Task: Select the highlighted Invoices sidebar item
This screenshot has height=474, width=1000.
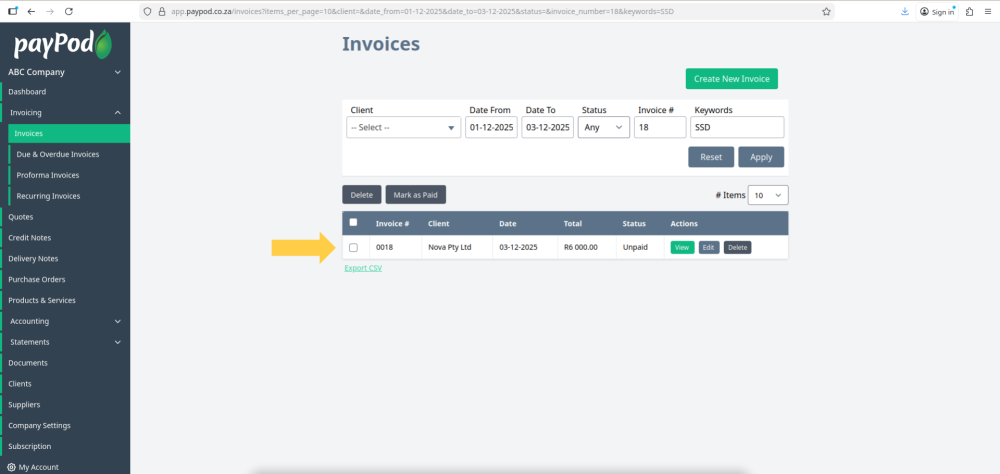Action: click(x=69, y=133)
